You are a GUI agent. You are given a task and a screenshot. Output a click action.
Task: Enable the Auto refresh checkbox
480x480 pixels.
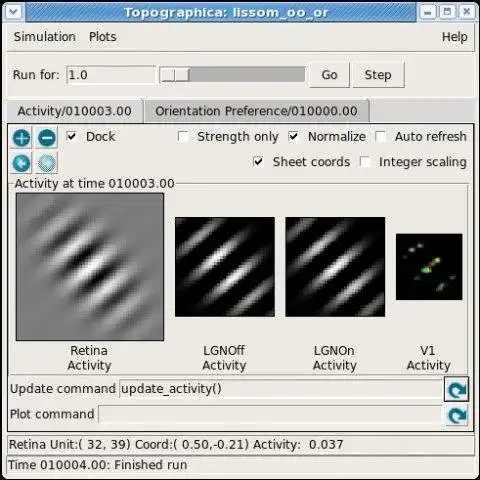coord(380,136)
